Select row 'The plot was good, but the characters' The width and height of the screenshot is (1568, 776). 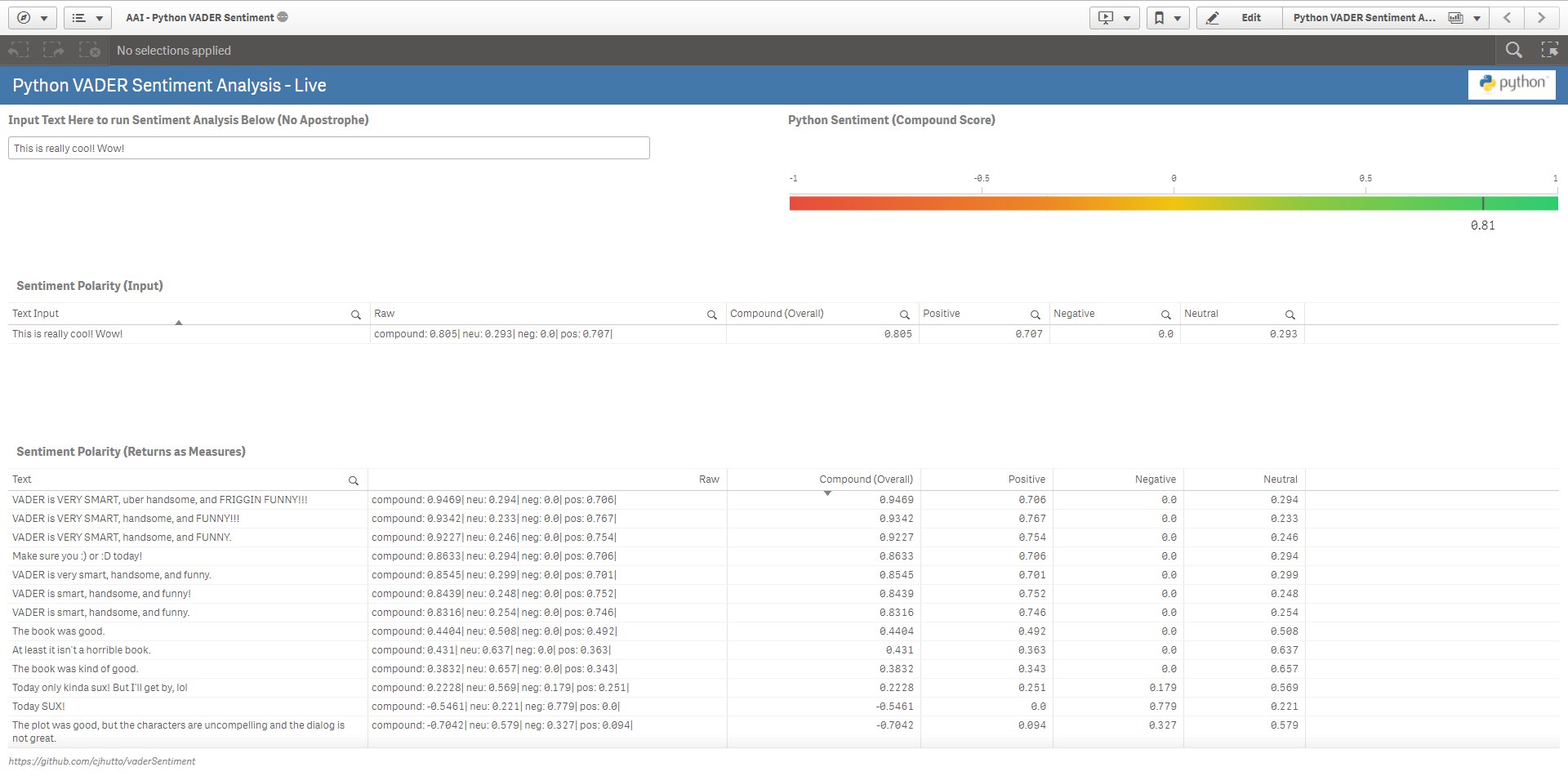coord(188,732)
